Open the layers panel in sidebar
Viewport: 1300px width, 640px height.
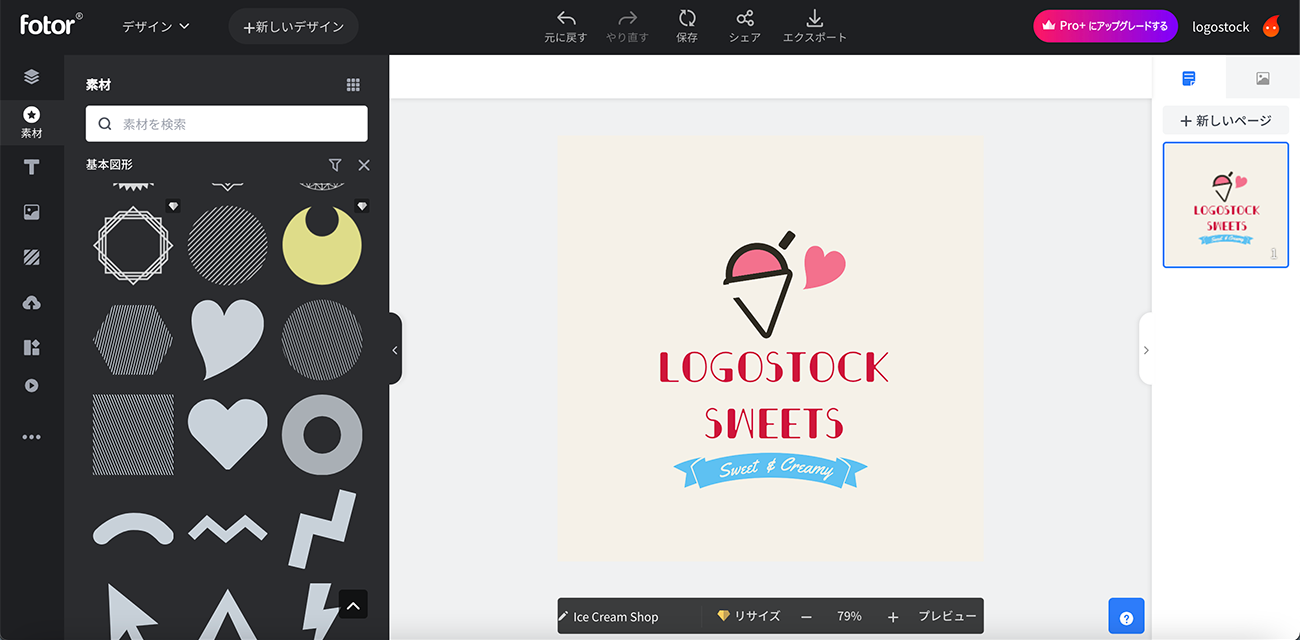(x=32, y=77)
